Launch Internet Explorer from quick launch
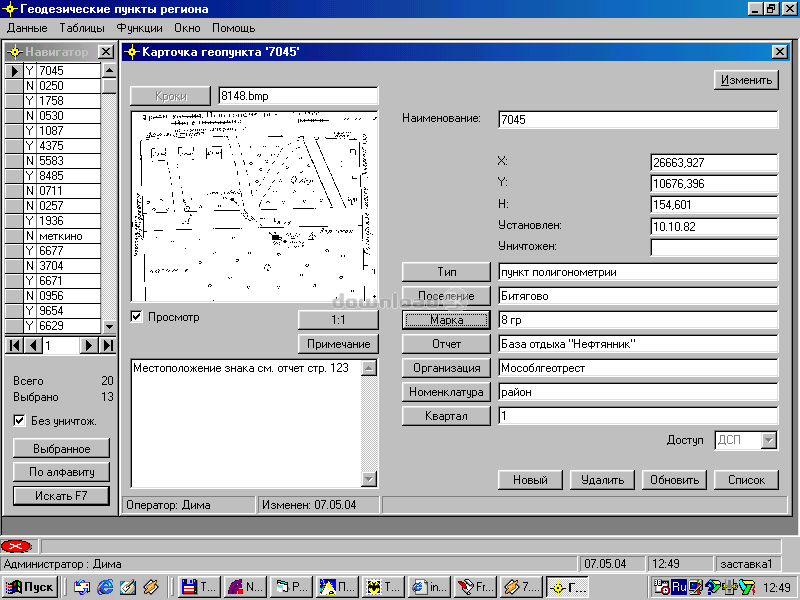This screenshot has height=600, width=800. pyautogui.click(x=105, y=587)
